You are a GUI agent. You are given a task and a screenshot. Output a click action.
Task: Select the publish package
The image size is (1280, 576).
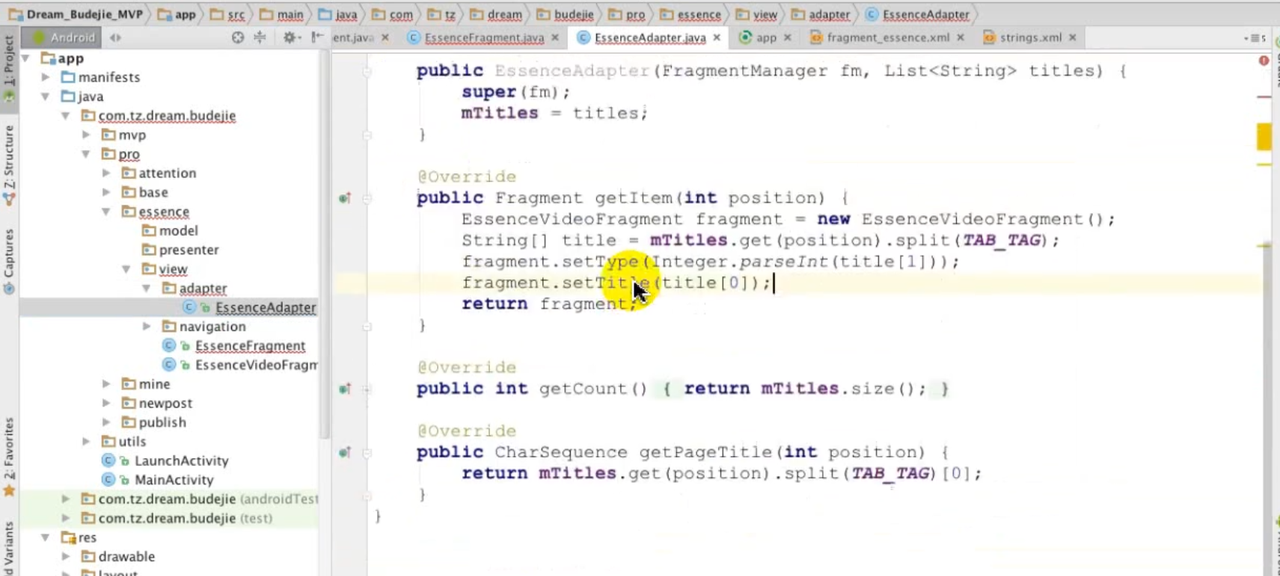point(162,422)
